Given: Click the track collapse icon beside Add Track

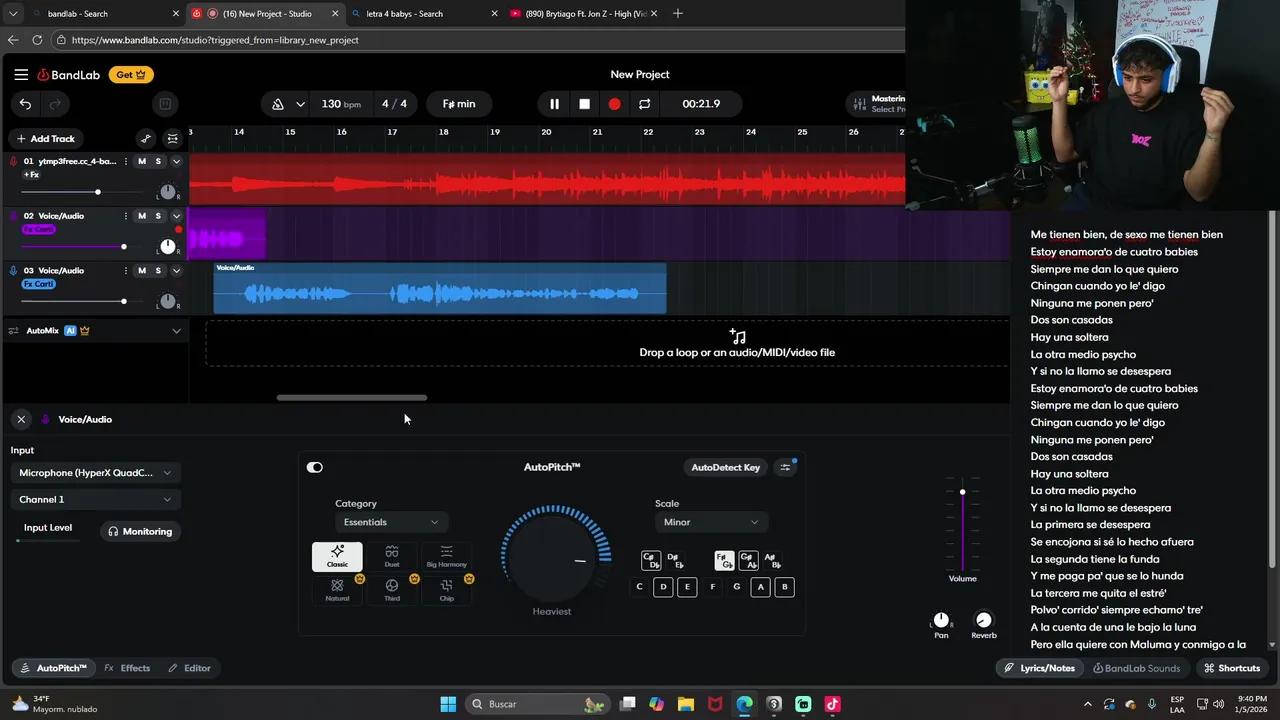Looking at the screenshot, I should point(172,139).
